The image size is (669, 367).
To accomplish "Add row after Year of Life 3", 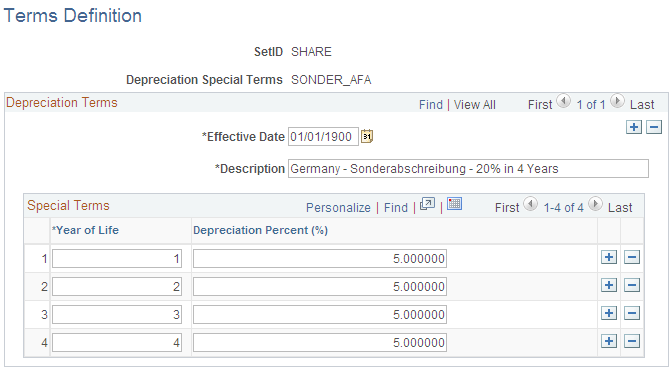I will coord(609,314).
